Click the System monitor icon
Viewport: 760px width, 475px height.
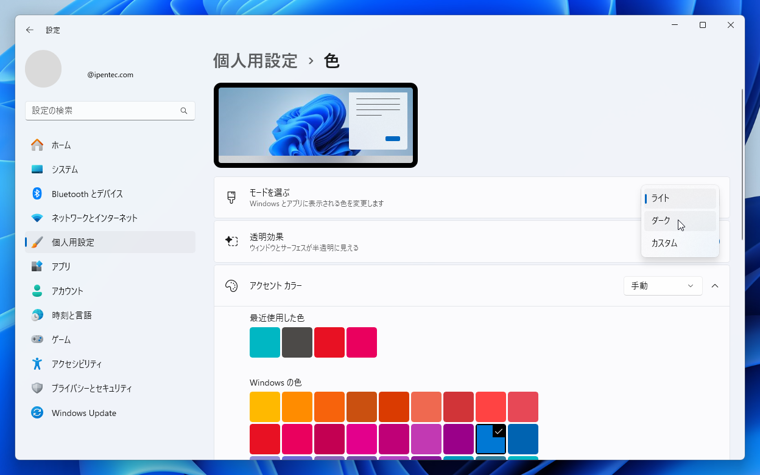[37, 169]
